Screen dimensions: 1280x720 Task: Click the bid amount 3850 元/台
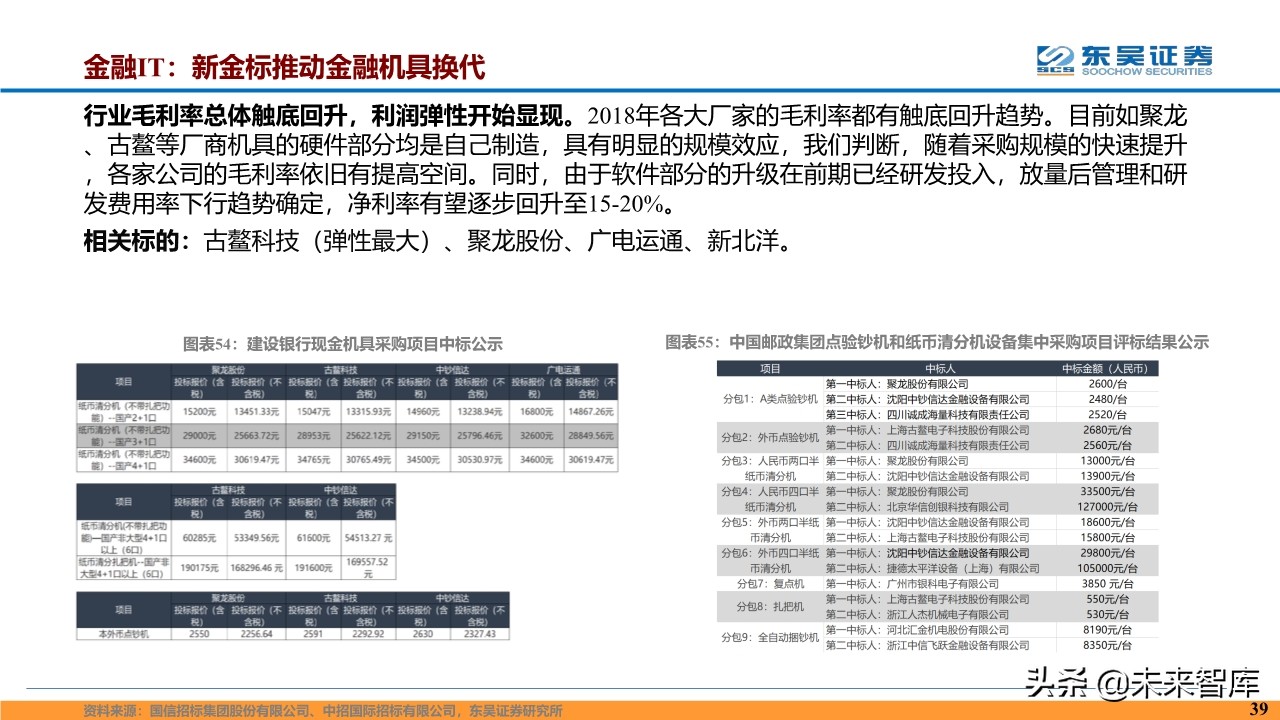click(1109, 583)
